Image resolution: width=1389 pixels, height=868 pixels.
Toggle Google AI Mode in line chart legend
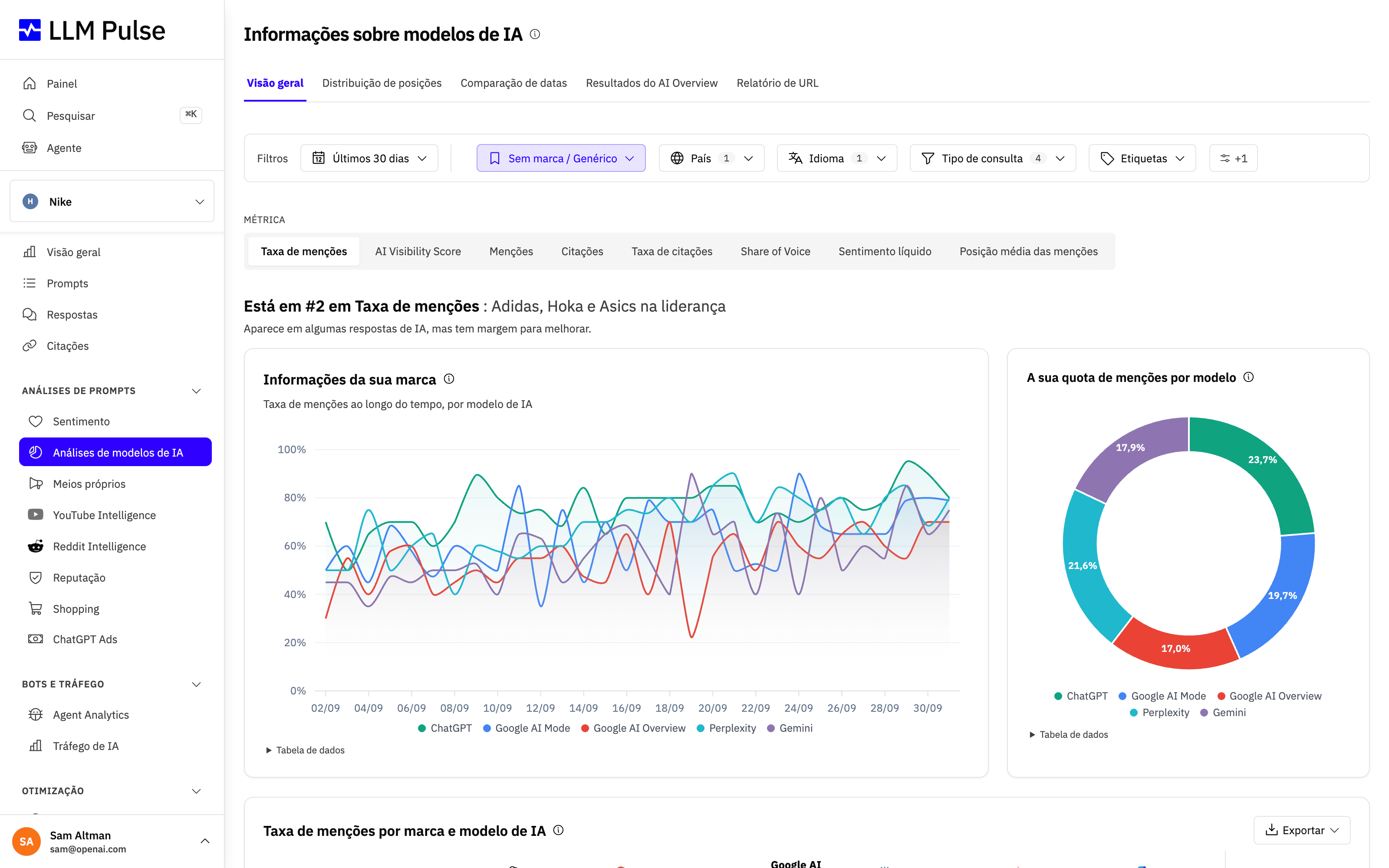pyautogui.click(x=527, y=728)
